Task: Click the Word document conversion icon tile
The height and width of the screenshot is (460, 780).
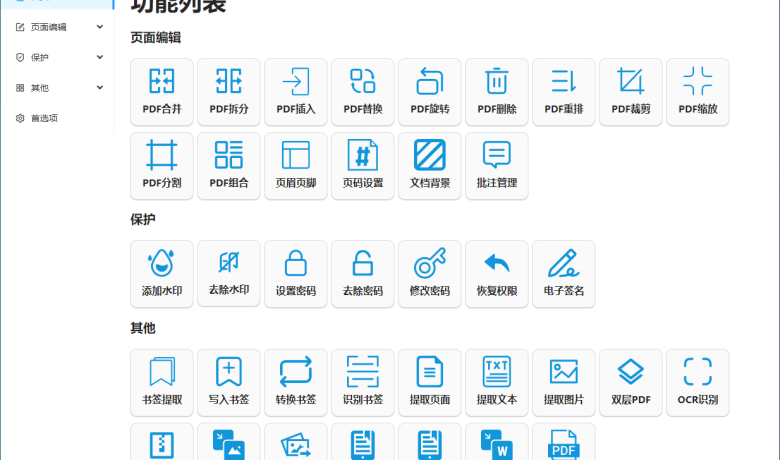Action: click(x=496, y=442)
